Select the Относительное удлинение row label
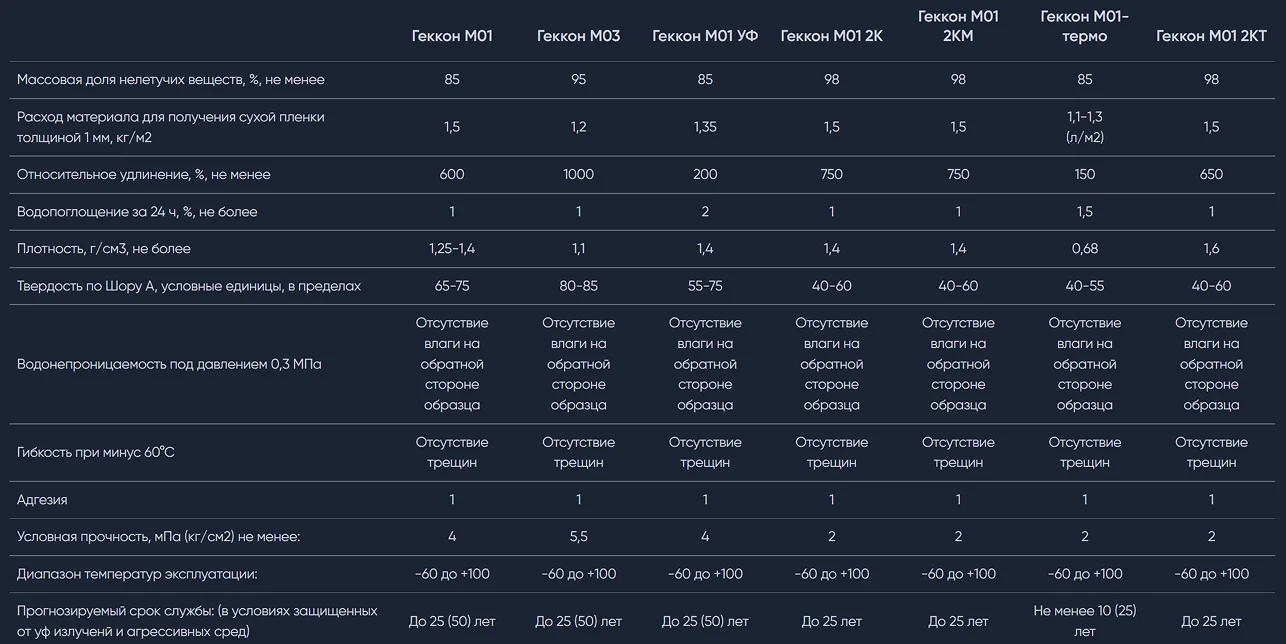The image size is (1286, 644). [144, 174]
